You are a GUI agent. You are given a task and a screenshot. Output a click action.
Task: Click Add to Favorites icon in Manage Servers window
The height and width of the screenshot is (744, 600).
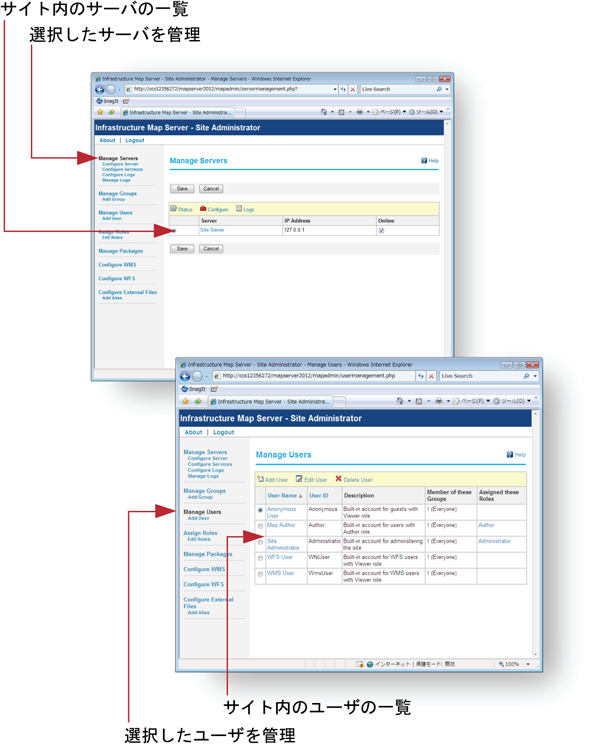111,112
